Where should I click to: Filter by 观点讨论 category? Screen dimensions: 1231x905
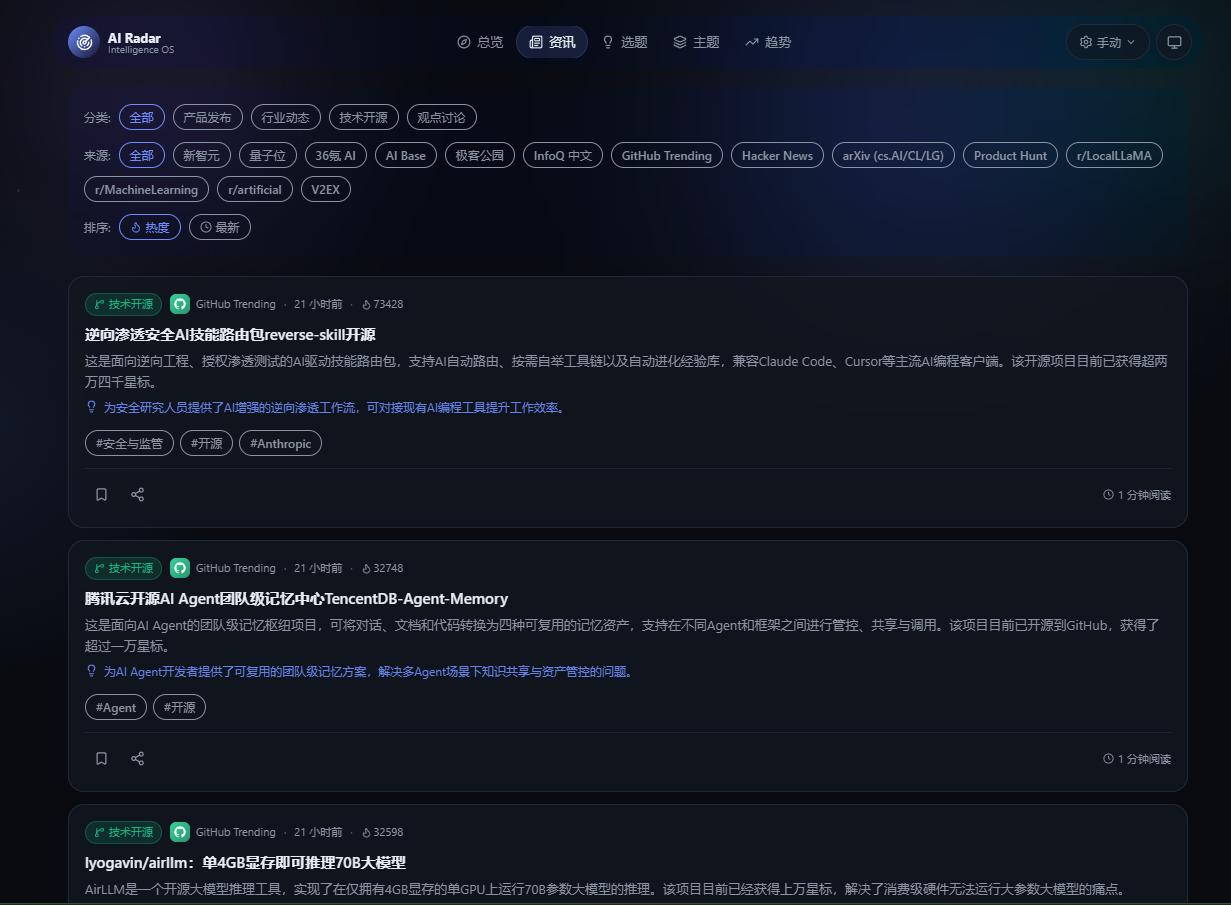[x=441, y=117]
